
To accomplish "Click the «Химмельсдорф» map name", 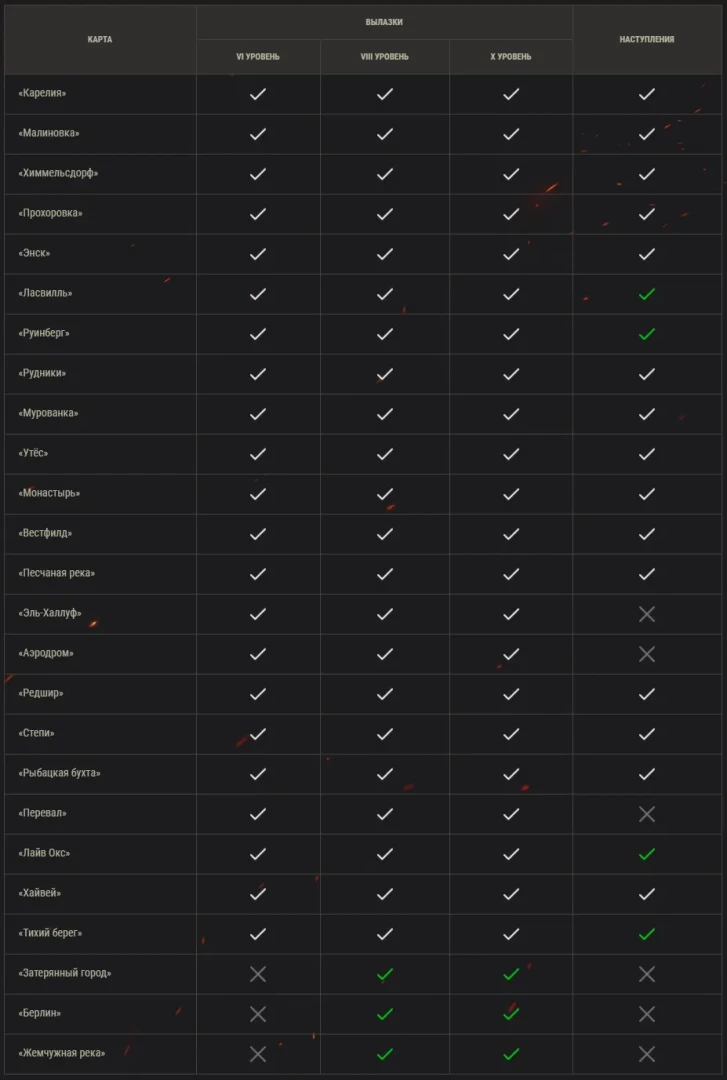I will (x=58, y=173).
